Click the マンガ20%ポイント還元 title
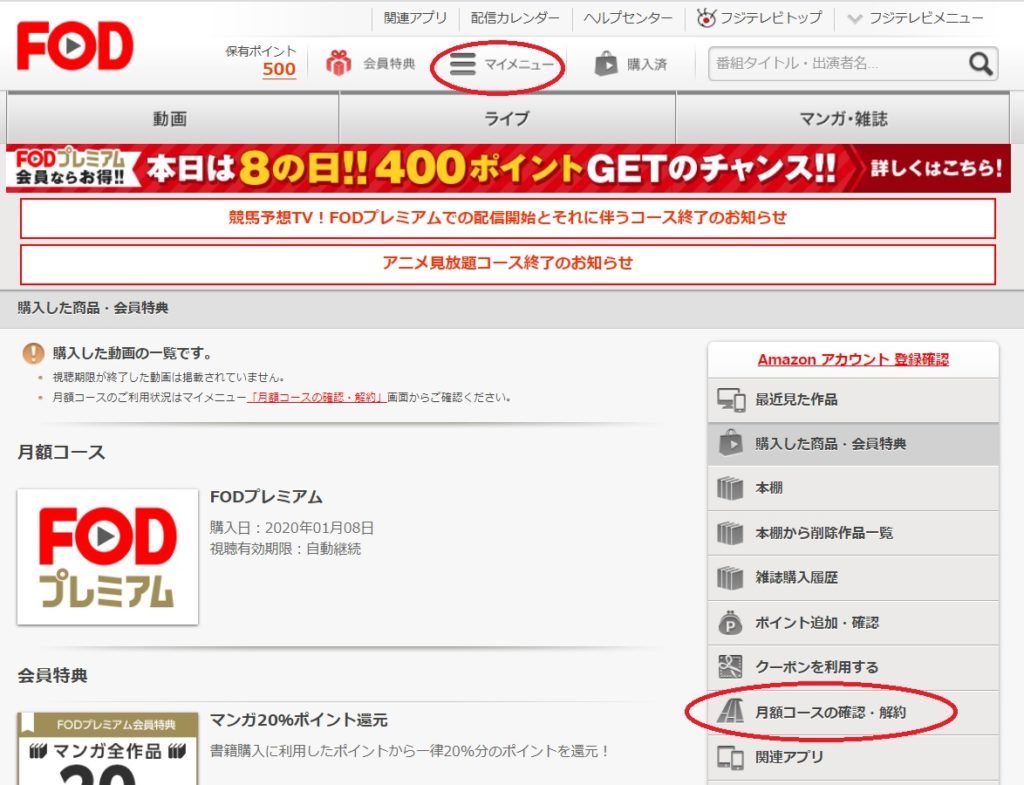 click(298, 720)
